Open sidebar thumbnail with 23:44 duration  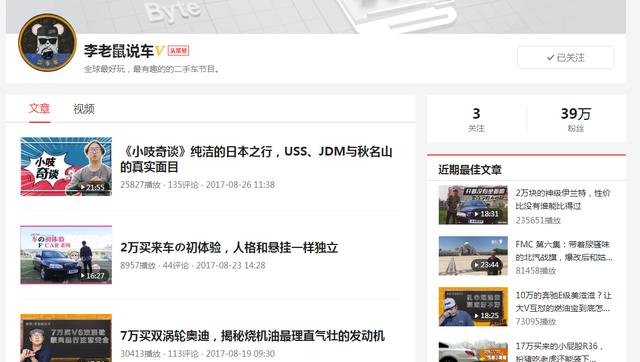[x=473, y=256]
